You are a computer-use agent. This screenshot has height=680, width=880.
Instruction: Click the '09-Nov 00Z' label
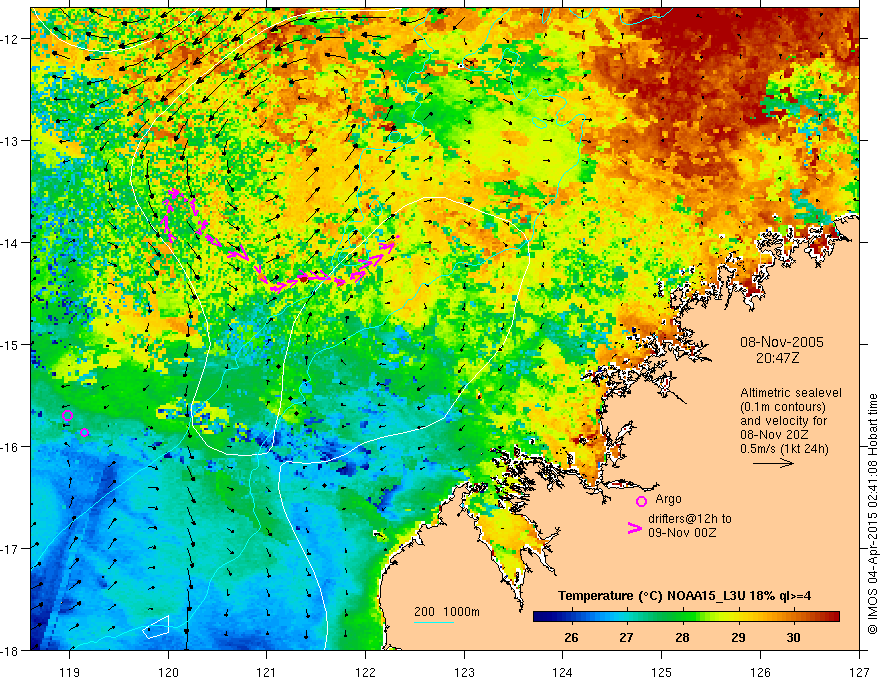[682, 532]
